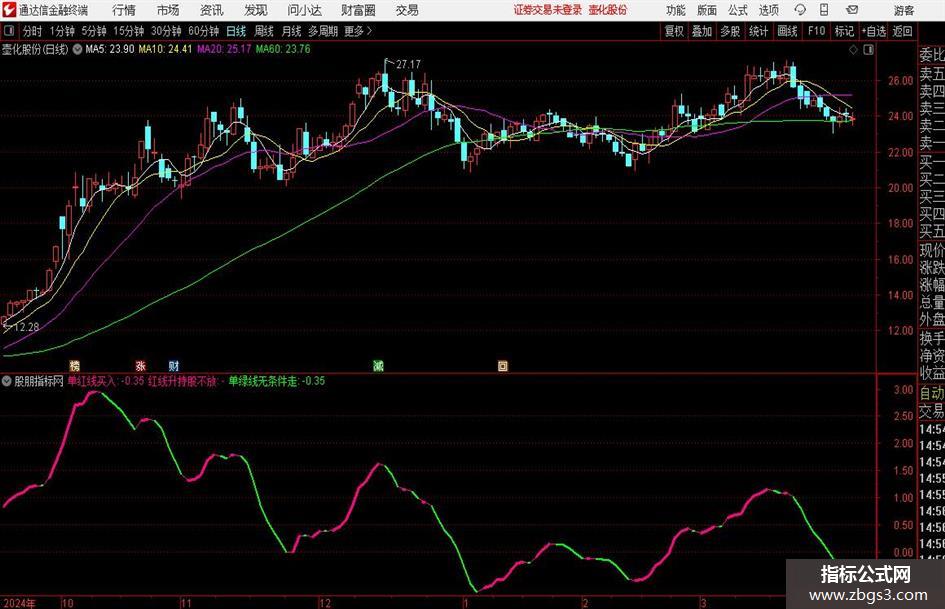The image size is (945, 609).
Task: Click the 统计 statistics button
Action: pyautogui.click(x=758, y=31)
